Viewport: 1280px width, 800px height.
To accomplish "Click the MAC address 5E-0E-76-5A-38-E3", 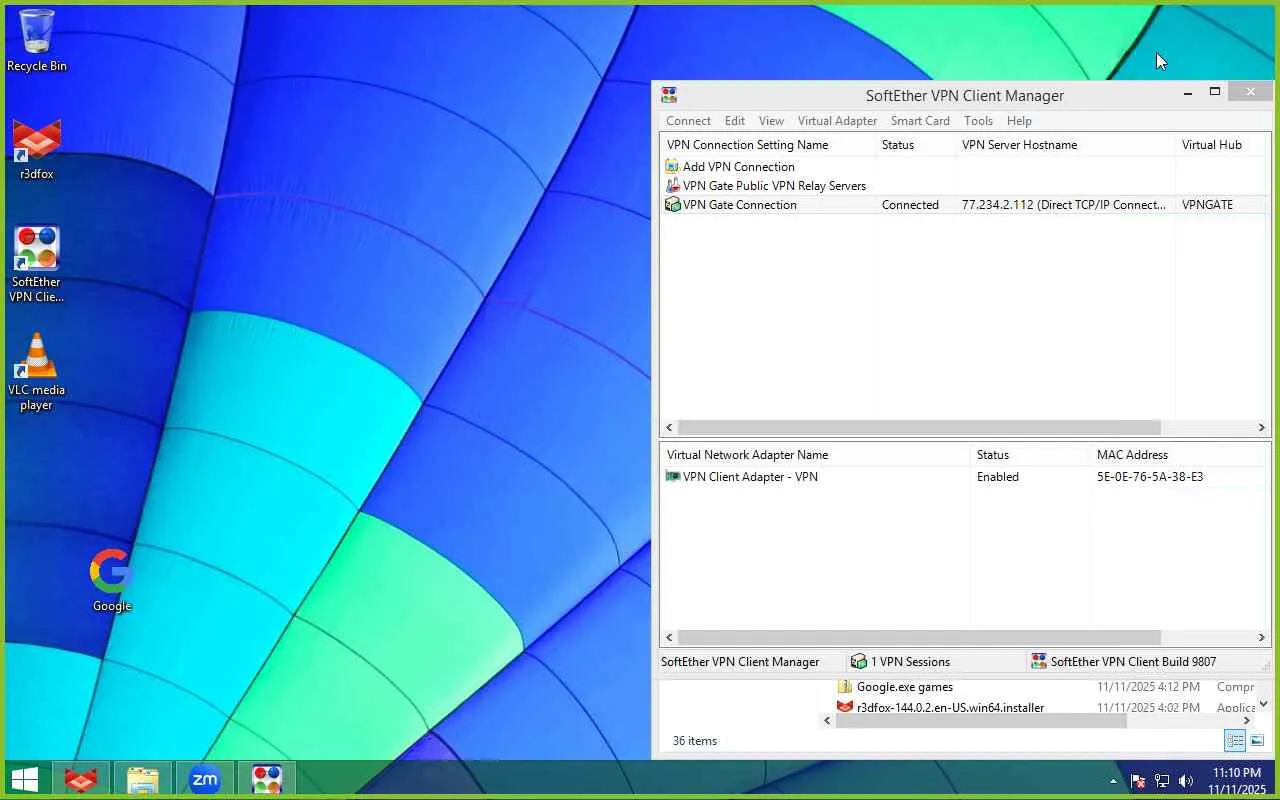I will (1150, 477).
